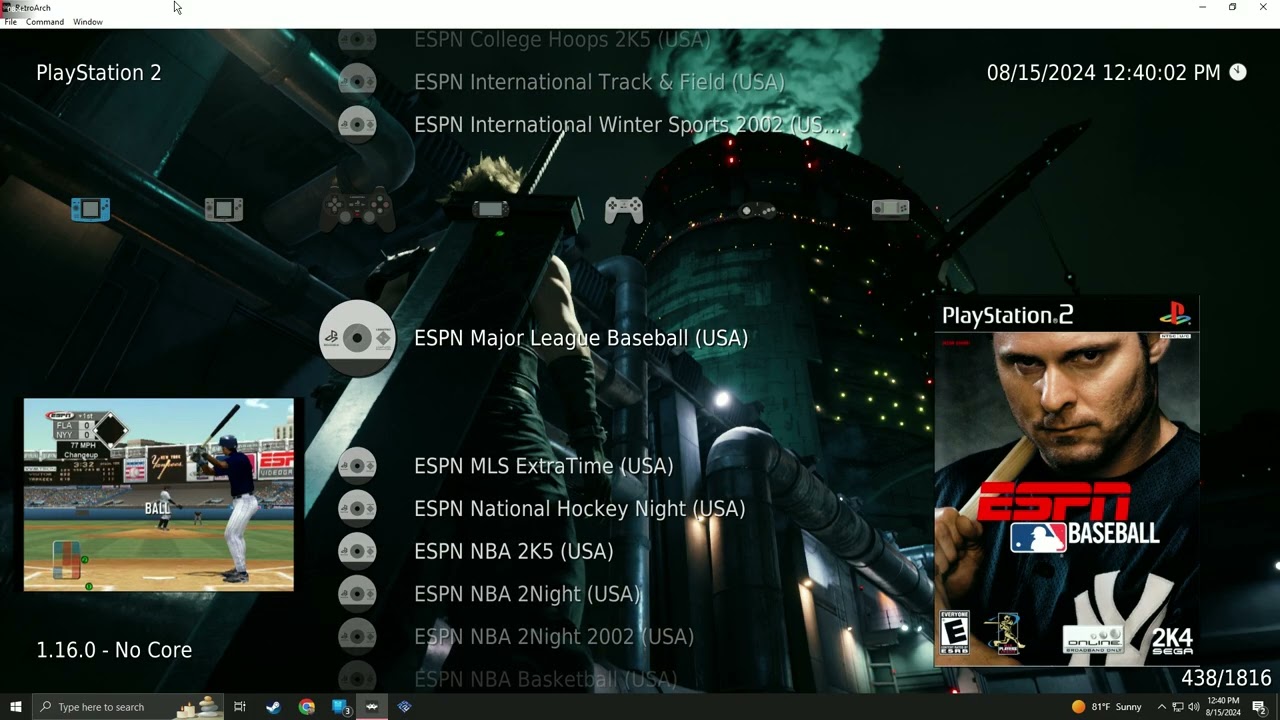The width and height of the screenshot is (1280, 720).
Task: Click disc icon beside ESPN NBA 2Night 2002
Action: [357, 636]
